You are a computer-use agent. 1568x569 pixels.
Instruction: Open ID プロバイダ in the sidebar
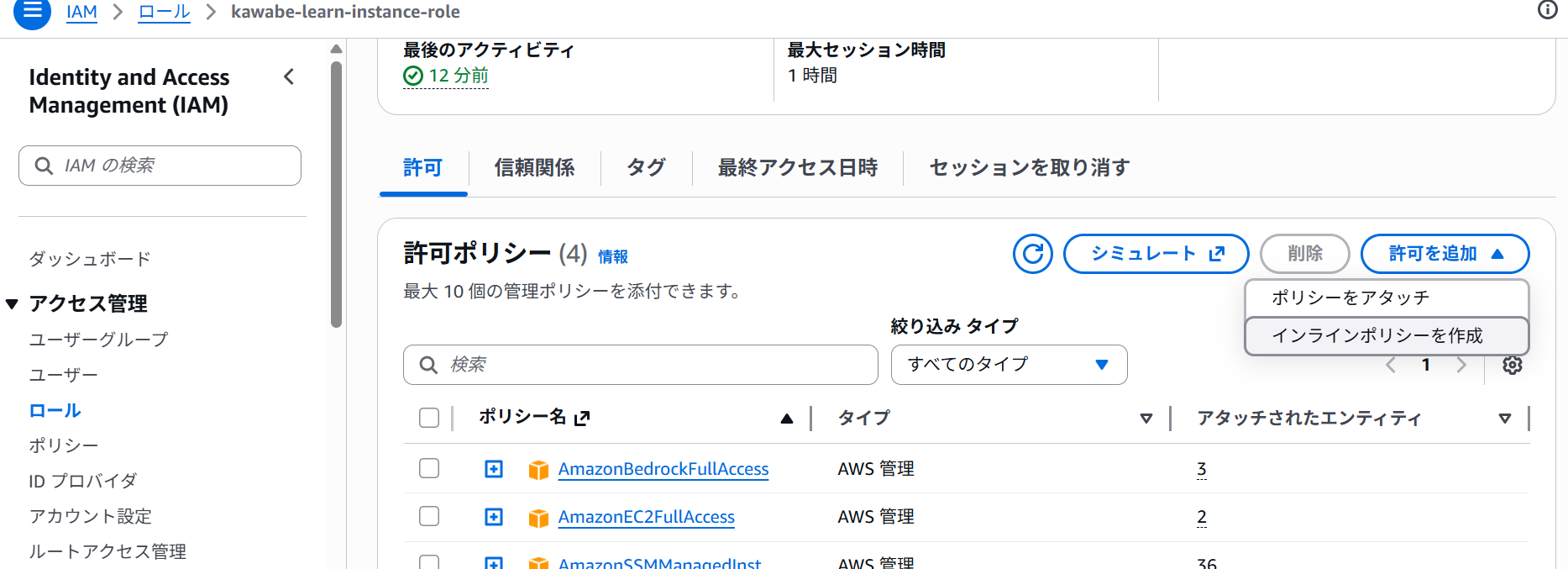click(x=82, y=481)
